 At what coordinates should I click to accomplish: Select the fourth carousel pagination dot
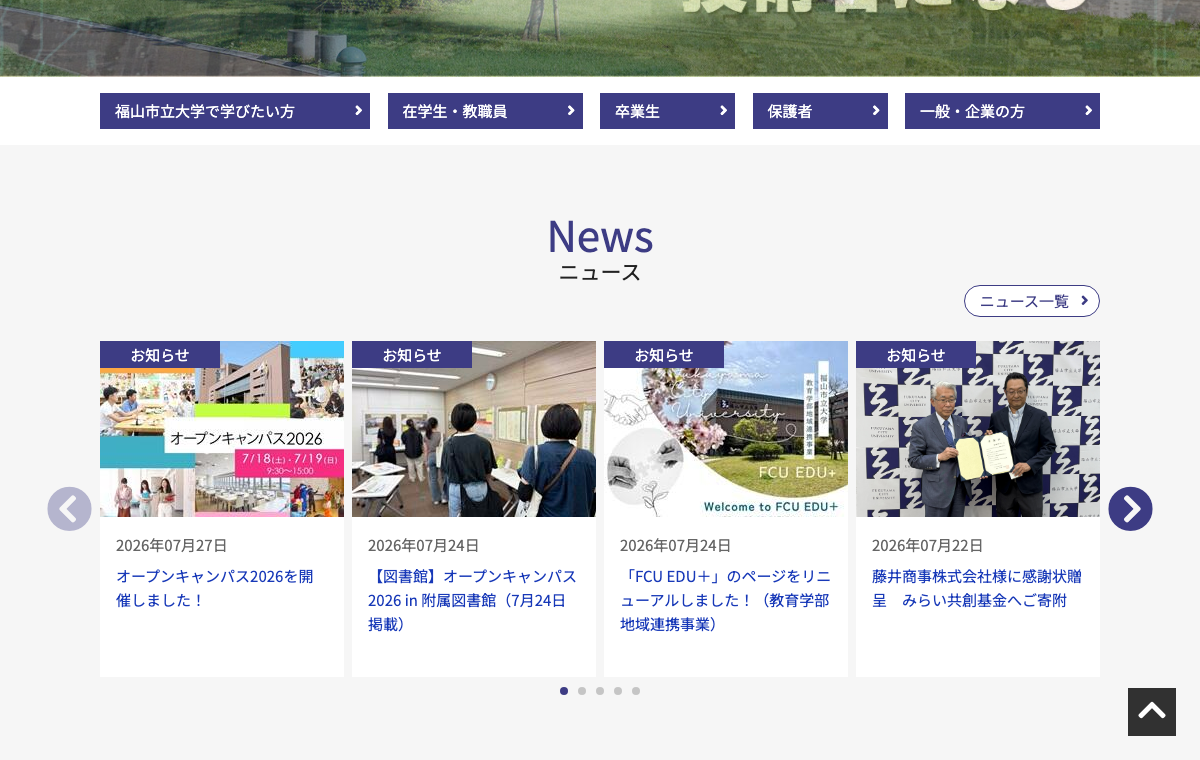(618, 691)
